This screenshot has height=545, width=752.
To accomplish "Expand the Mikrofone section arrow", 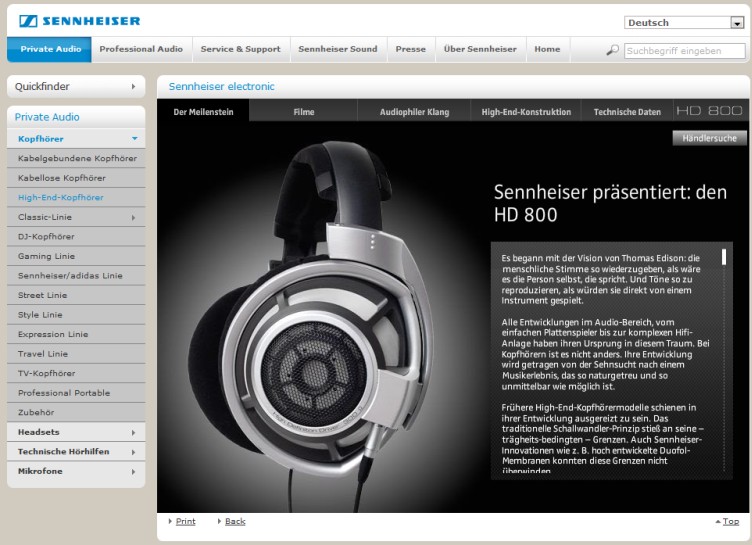I will pyautogui.click(x=133, y=472).
